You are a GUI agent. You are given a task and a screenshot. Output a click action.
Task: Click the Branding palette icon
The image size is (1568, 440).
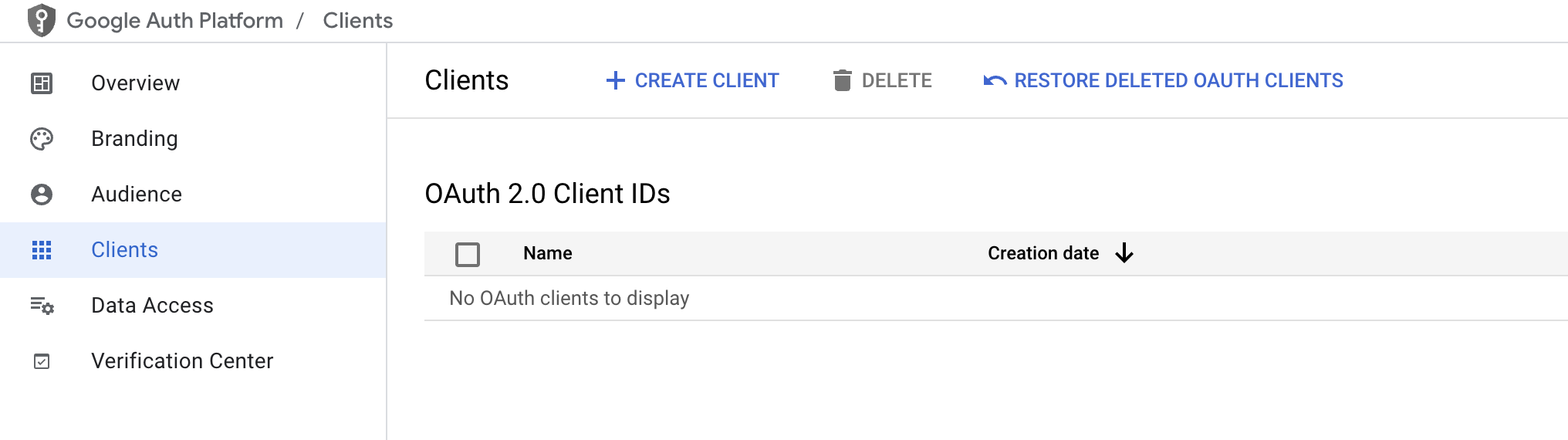point(42,139)
